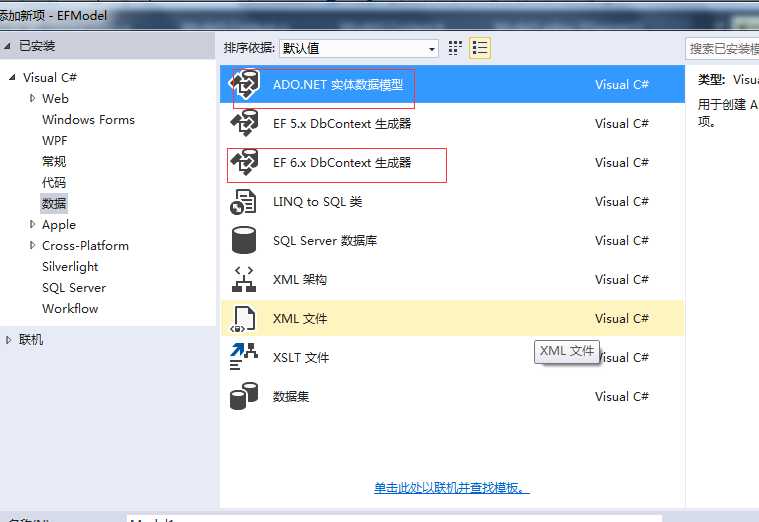Click the search installed templates field
The height and width of the screenshot is (522, 759).
[x=722, y=48]
